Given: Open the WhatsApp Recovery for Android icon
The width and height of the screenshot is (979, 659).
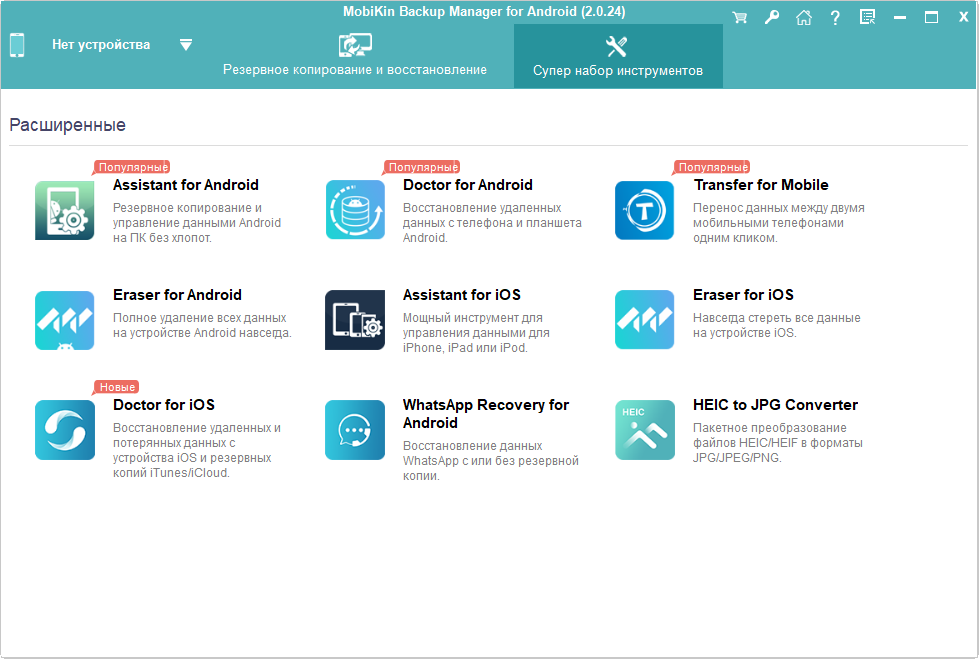Looking at the screenshot, I should pos(355,430).
